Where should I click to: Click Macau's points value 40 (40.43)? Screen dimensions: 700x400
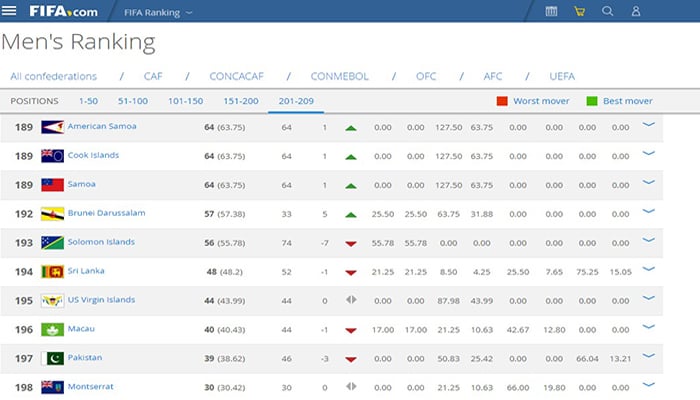point(225,330)
